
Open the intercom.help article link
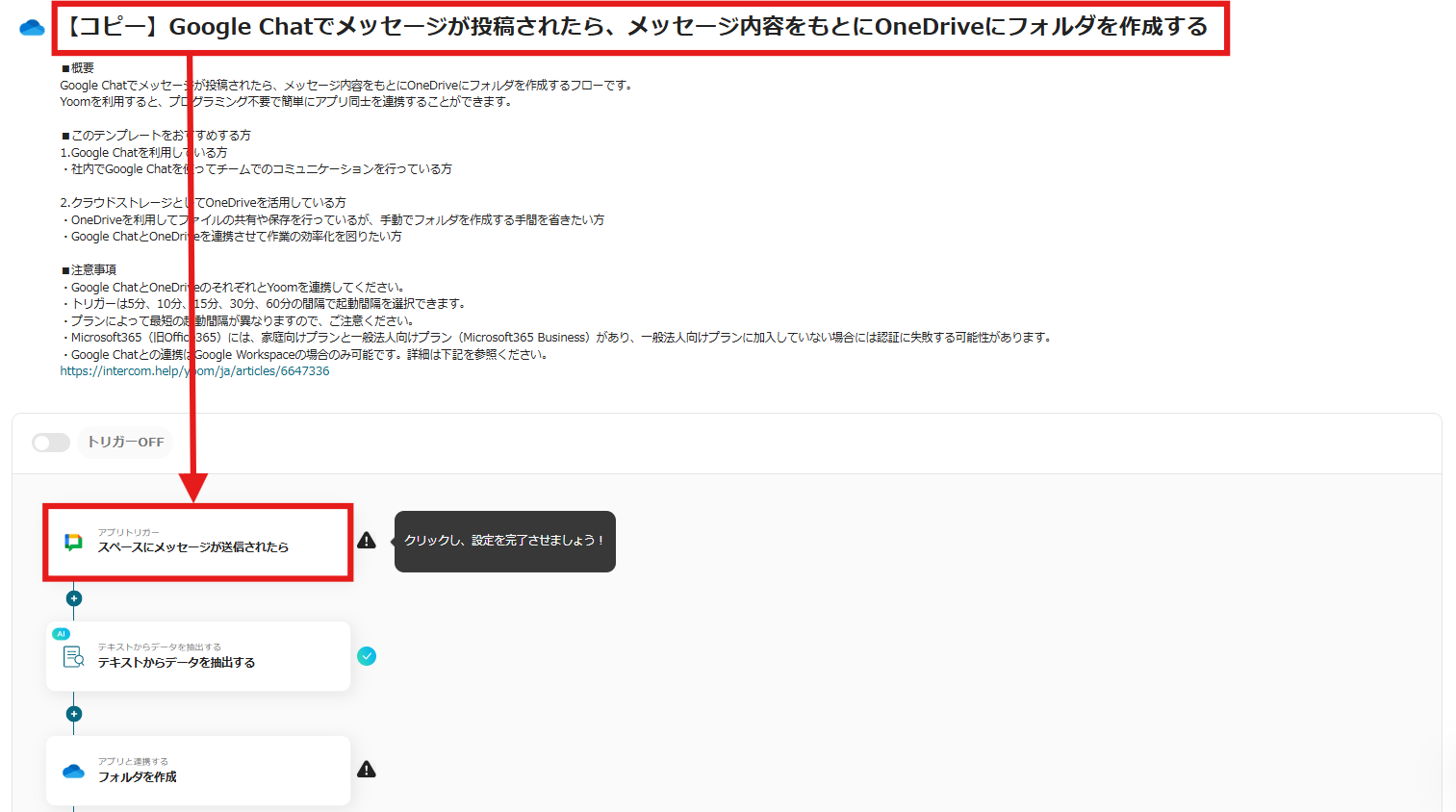(x=193, y=370)
